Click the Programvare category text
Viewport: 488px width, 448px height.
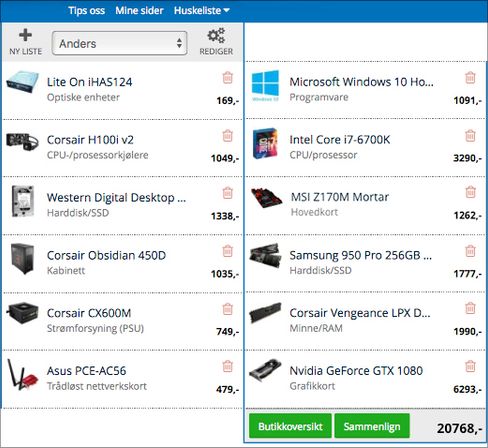pos(319,97)
